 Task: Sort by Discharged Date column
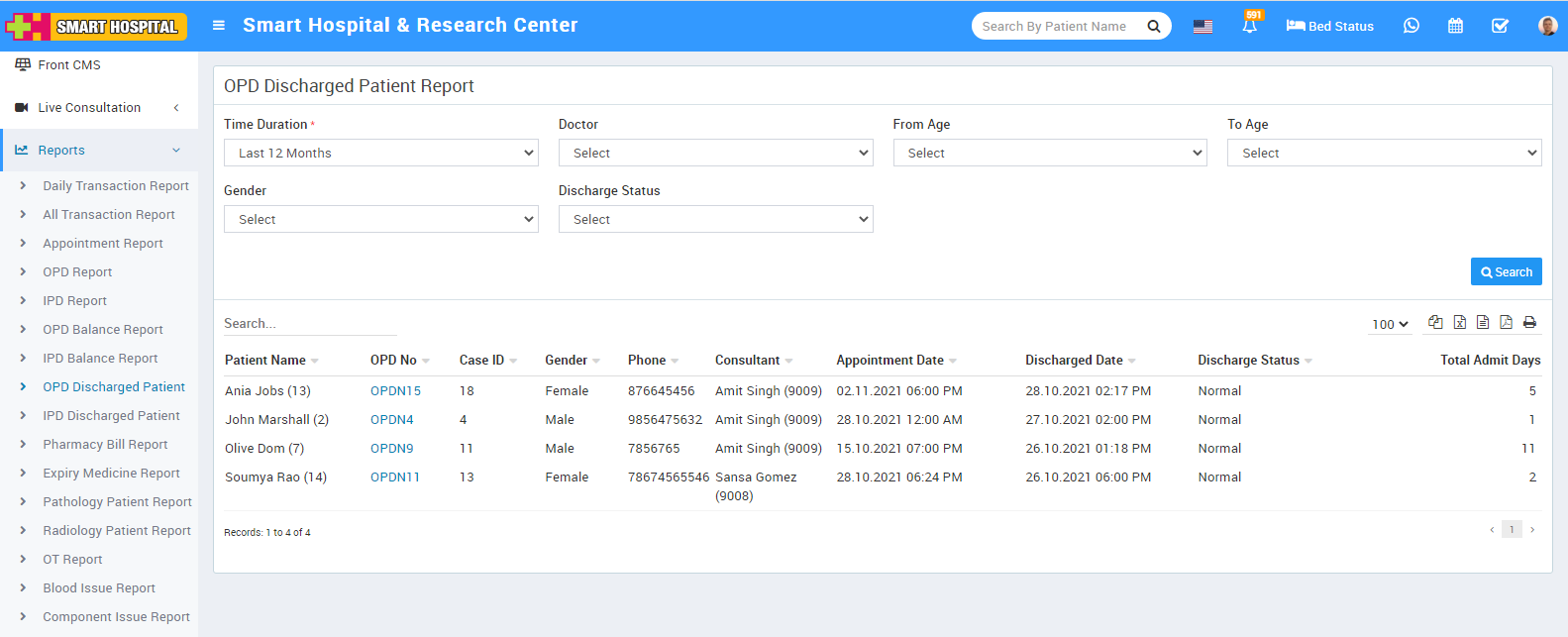1081,361
